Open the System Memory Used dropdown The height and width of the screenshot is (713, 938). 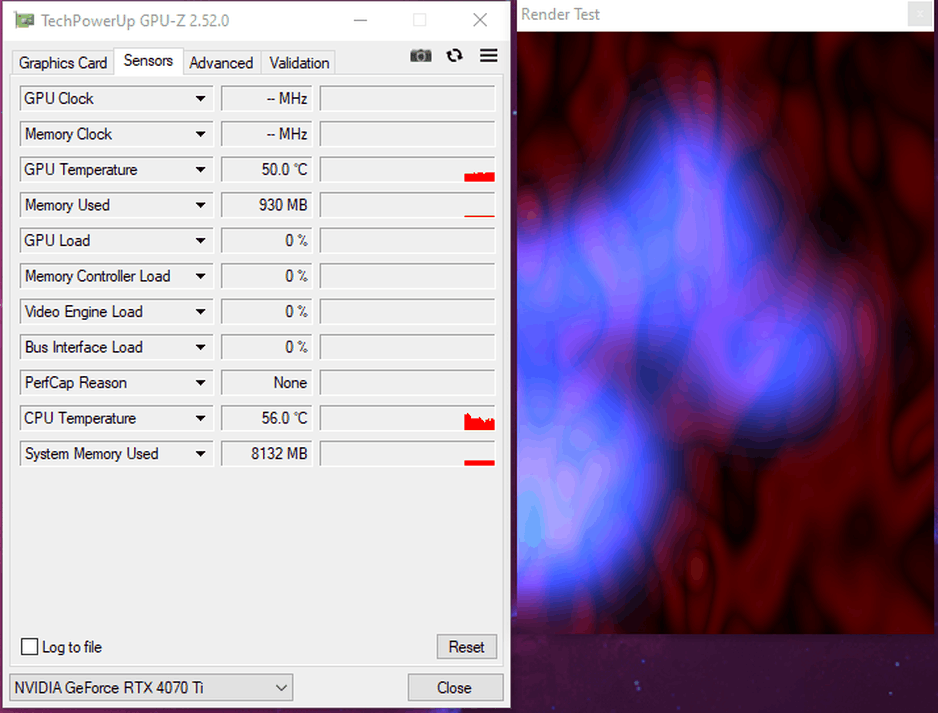200,454
